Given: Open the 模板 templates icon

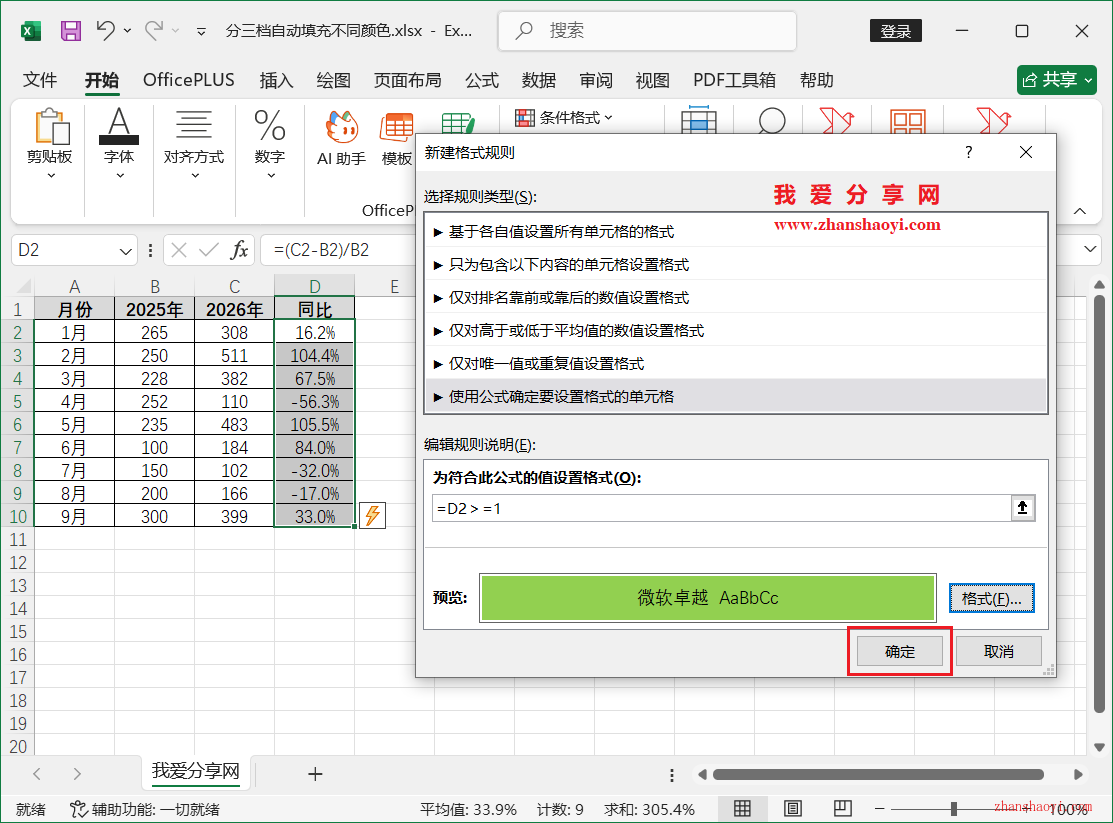Looking at the screenshot, I should (x=397, y=139).
